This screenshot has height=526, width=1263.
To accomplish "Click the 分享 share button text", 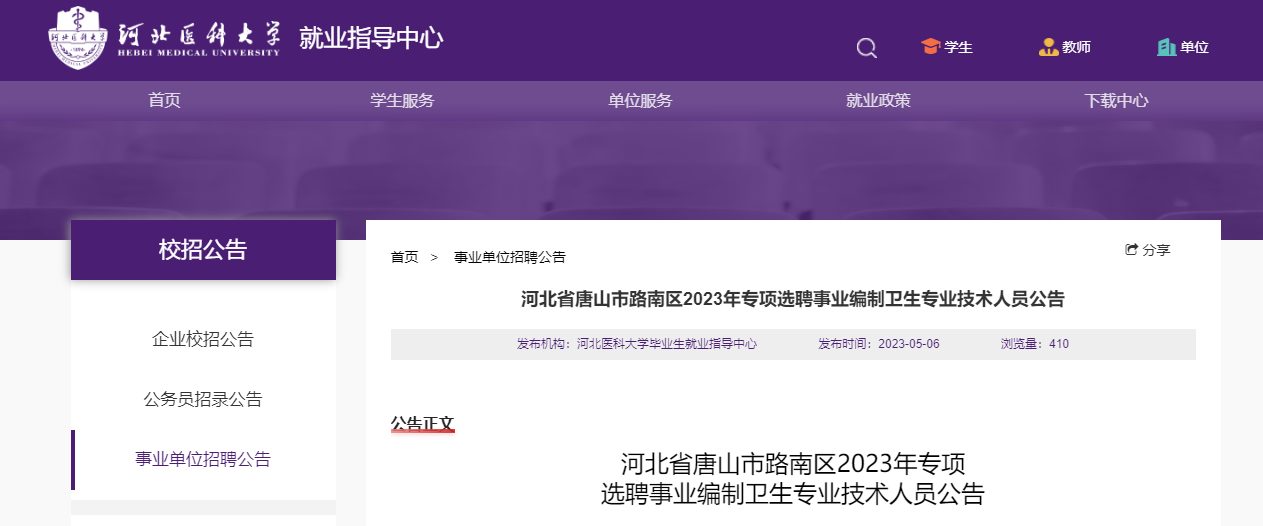I will [x=1156, y=250].
